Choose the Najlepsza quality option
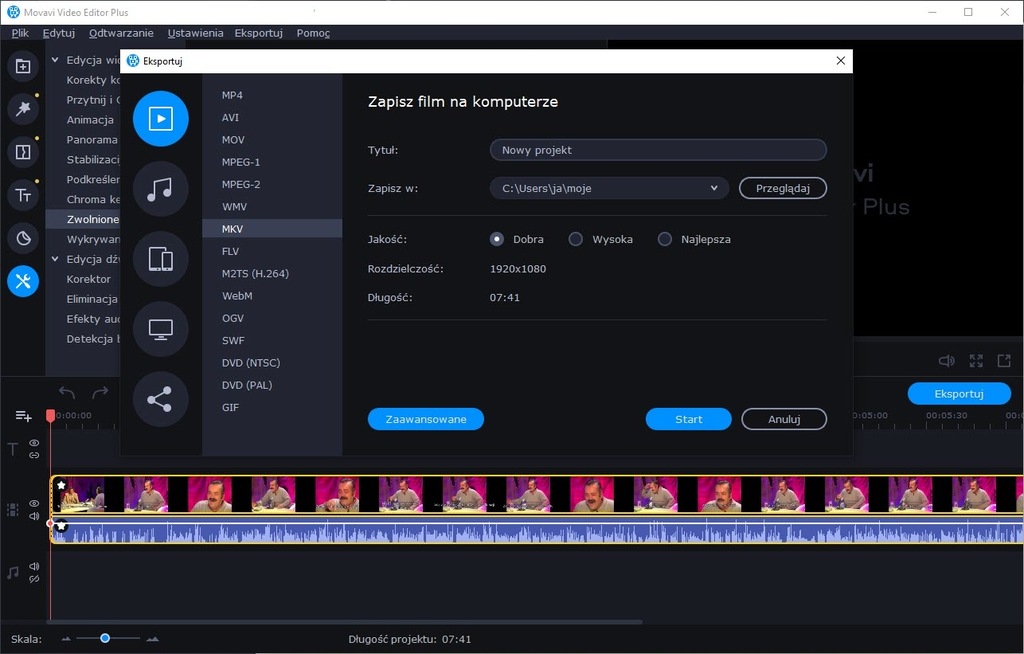 [665, 239]
